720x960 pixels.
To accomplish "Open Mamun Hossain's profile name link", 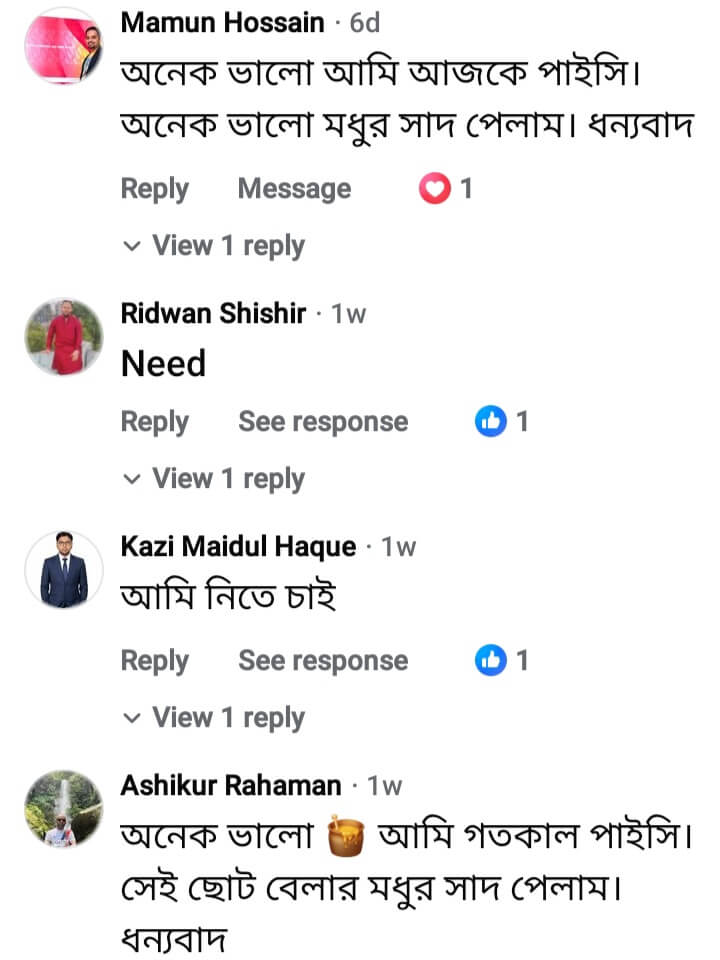I will [x=222, y=22].
